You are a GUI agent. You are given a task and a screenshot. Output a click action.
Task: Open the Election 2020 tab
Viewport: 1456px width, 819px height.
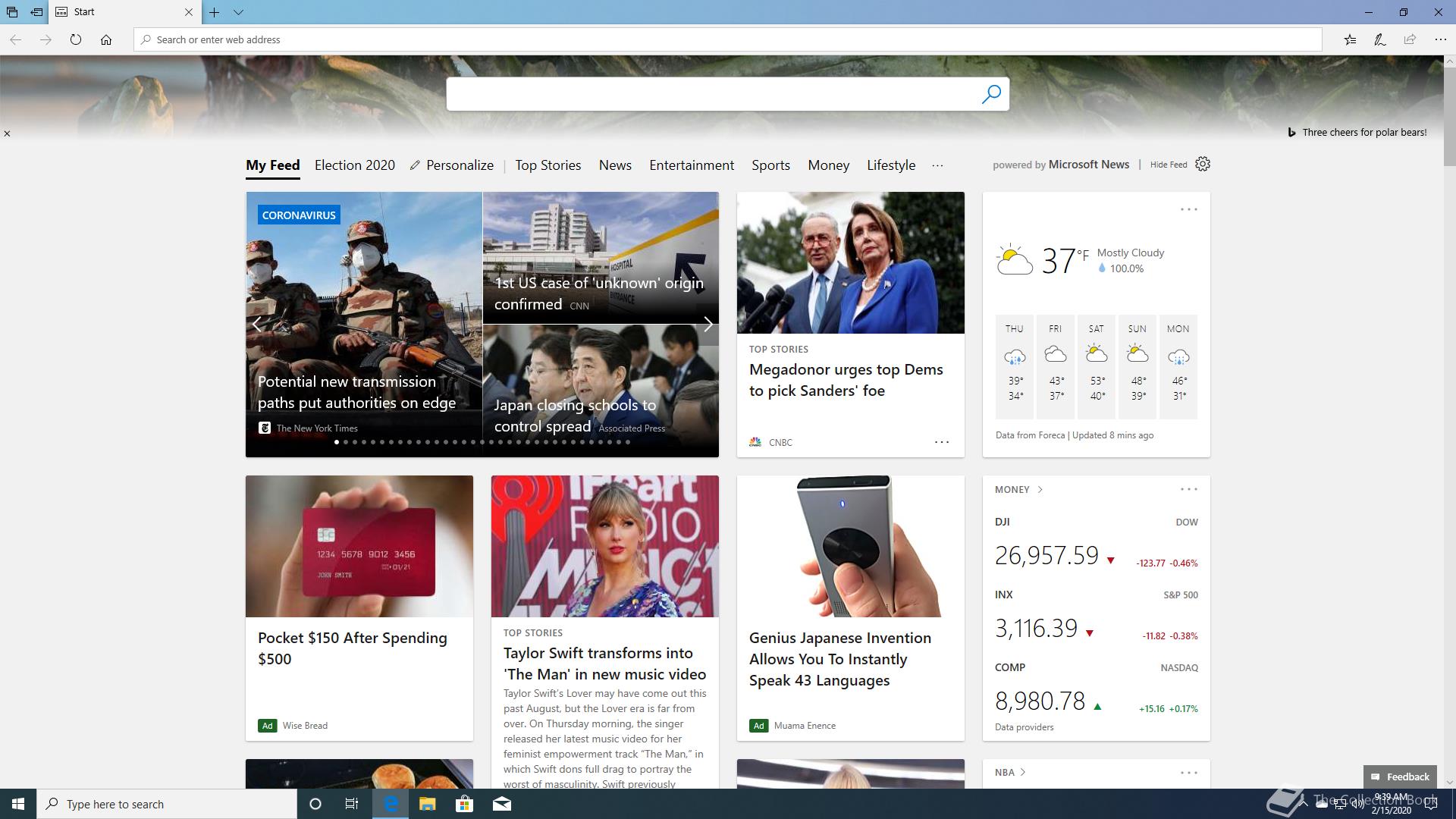click(355, 165)
